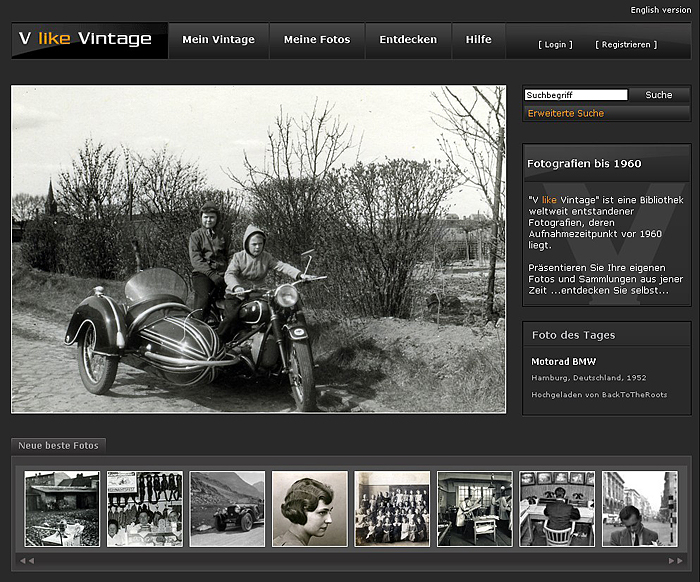Open Erweiterte Suche
Image resolution: width=700 pixels, height=582 pixels.
click(566, 114)
